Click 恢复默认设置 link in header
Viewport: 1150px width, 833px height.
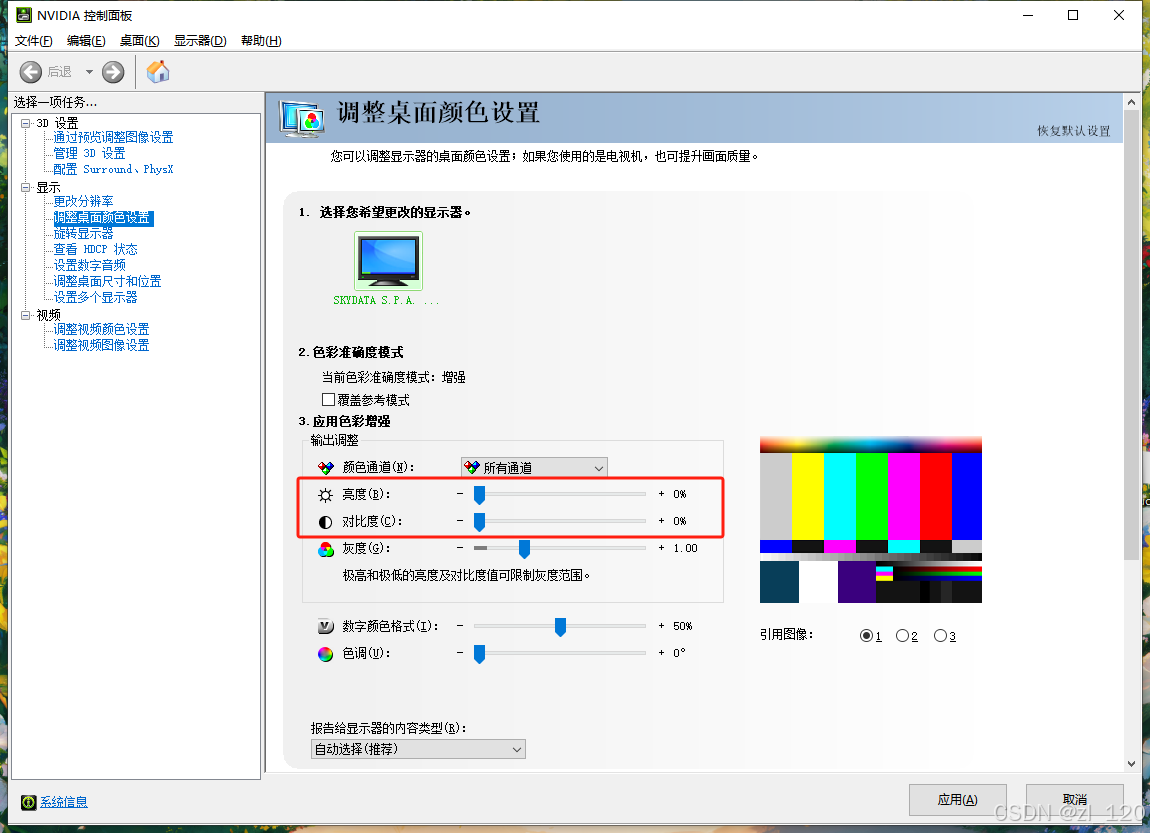pos(1073,131)
